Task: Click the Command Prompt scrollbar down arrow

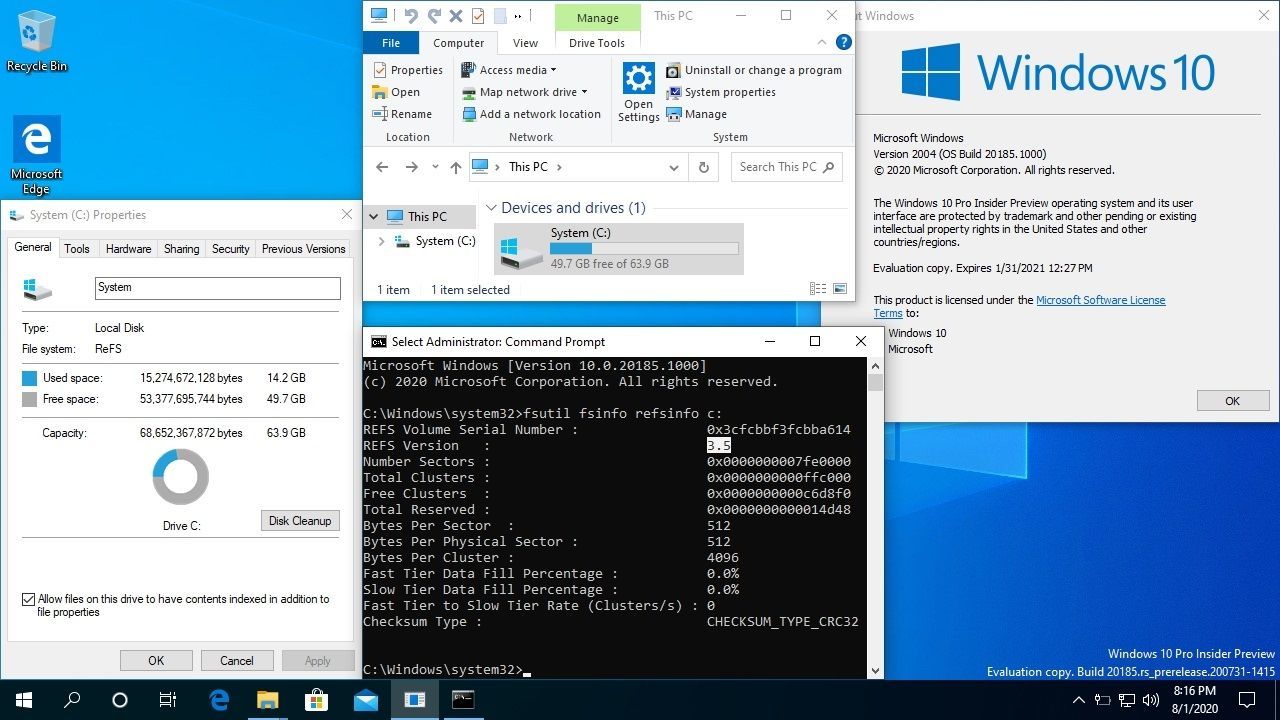Action: point(875,671)
